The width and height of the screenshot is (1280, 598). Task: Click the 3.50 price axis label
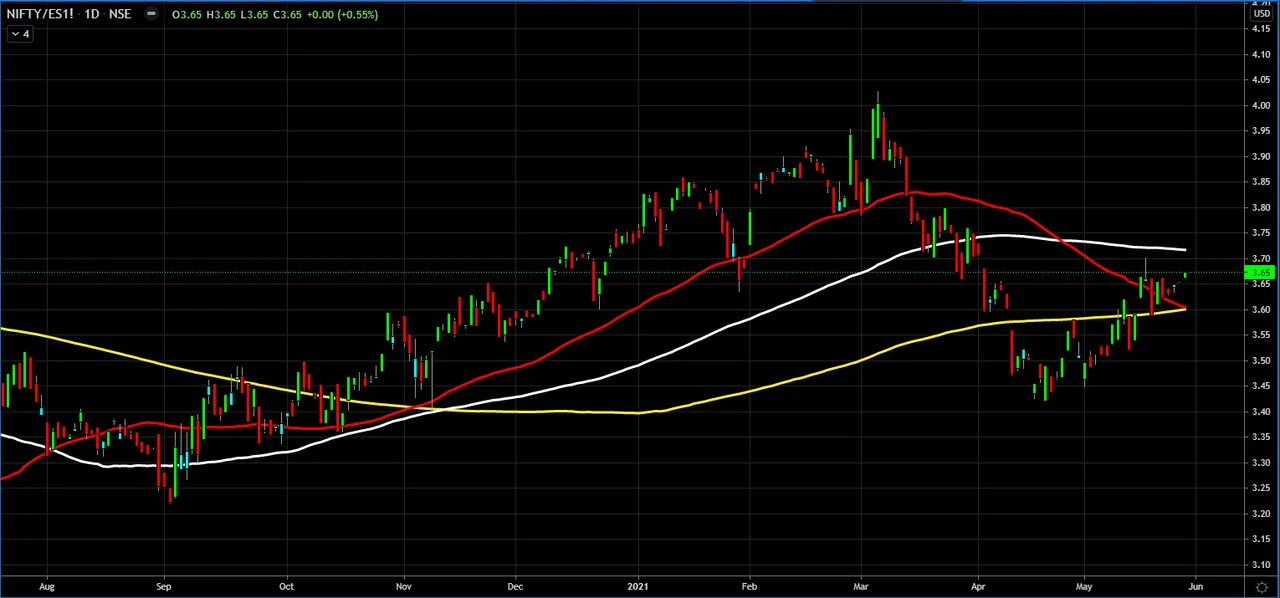[x=1260, y=361]
